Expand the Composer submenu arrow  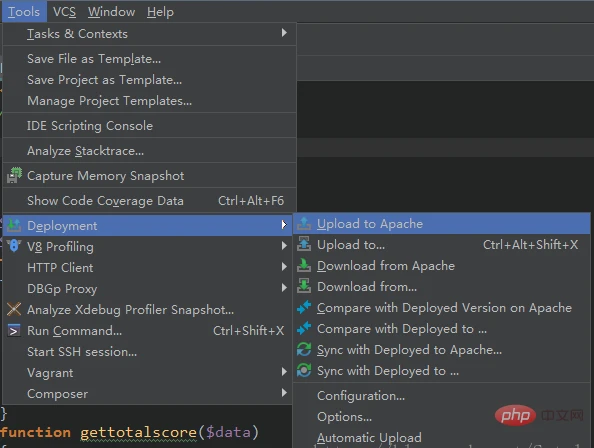click(284, 393)
